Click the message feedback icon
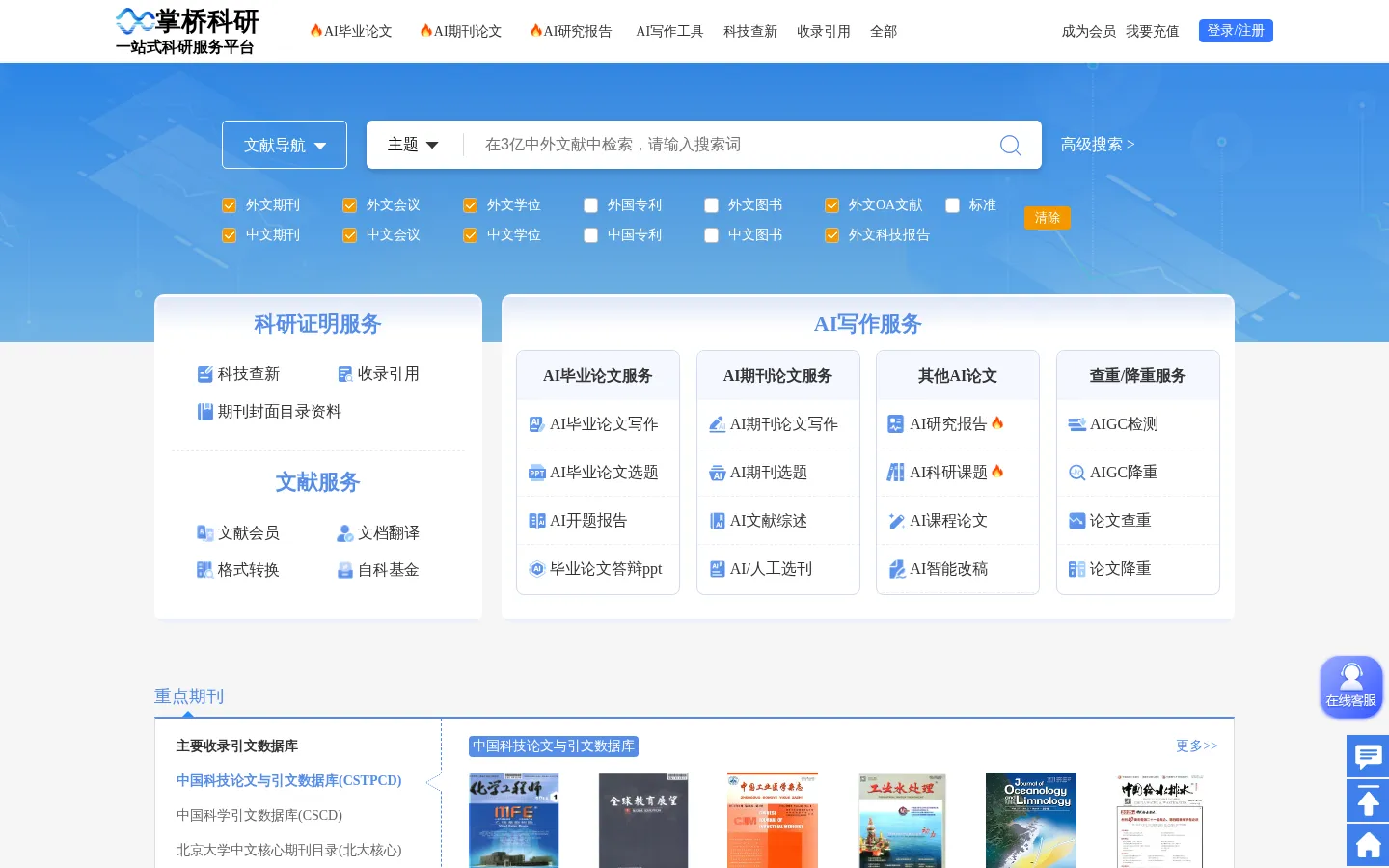Image resolution: width=1389 pixels, height=868 pixels. (x=1368, y=756)
